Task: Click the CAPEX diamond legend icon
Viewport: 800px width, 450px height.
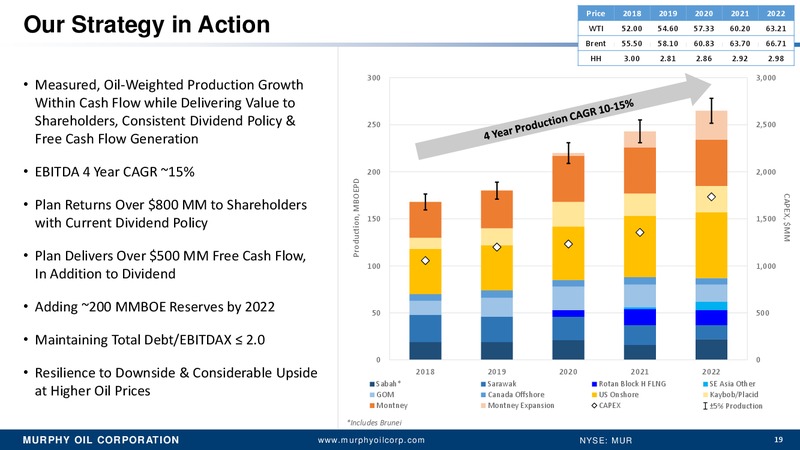Action: 594,406
